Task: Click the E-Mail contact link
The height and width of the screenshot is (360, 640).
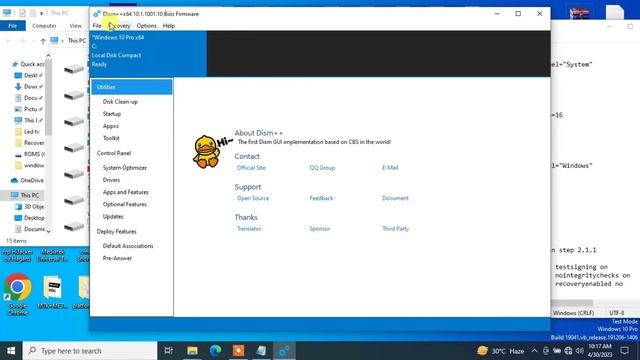Action: [390, 168]
